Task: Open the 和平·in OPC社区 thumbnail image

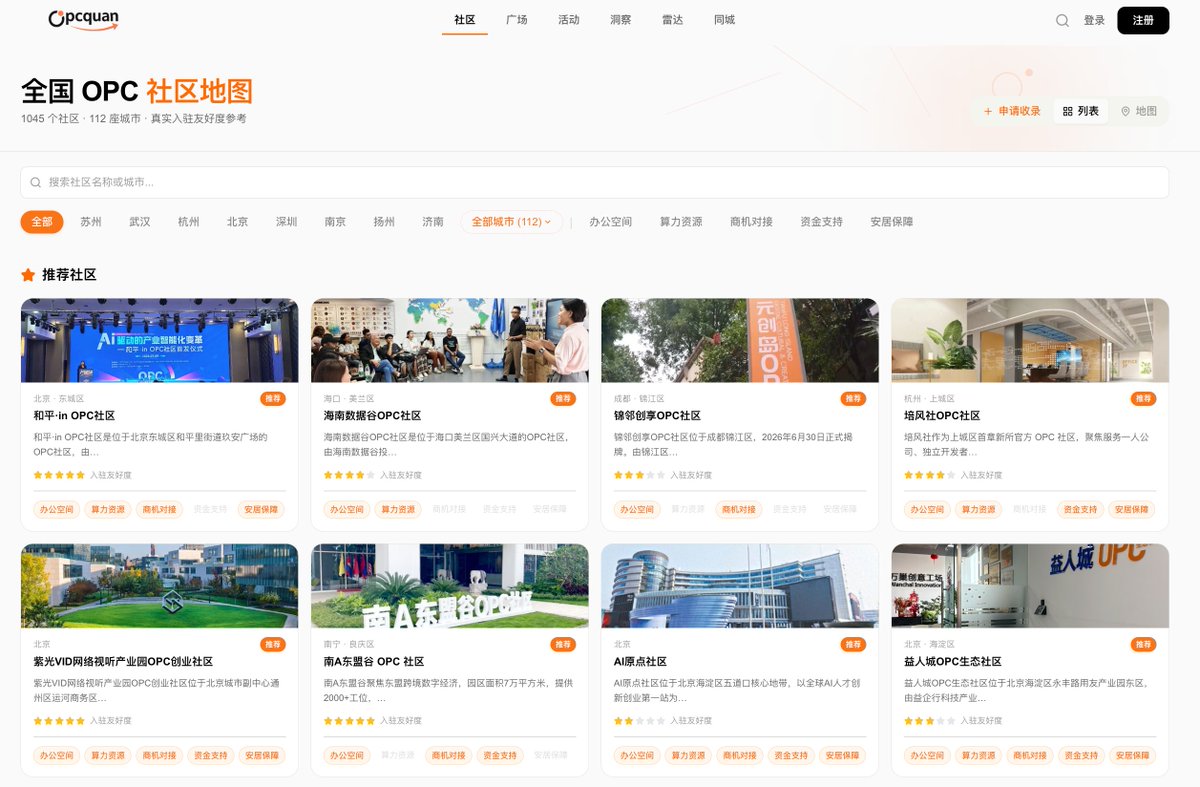Action: [160, 340]
